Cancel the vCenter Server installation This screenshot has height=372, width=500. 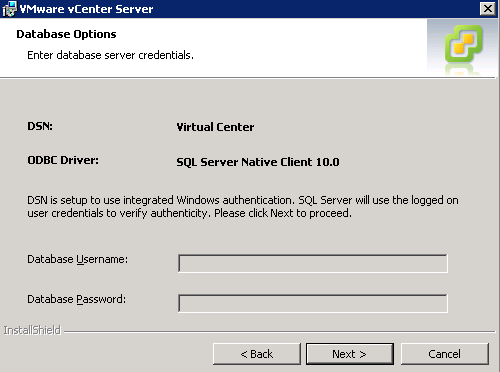(444, 354)
